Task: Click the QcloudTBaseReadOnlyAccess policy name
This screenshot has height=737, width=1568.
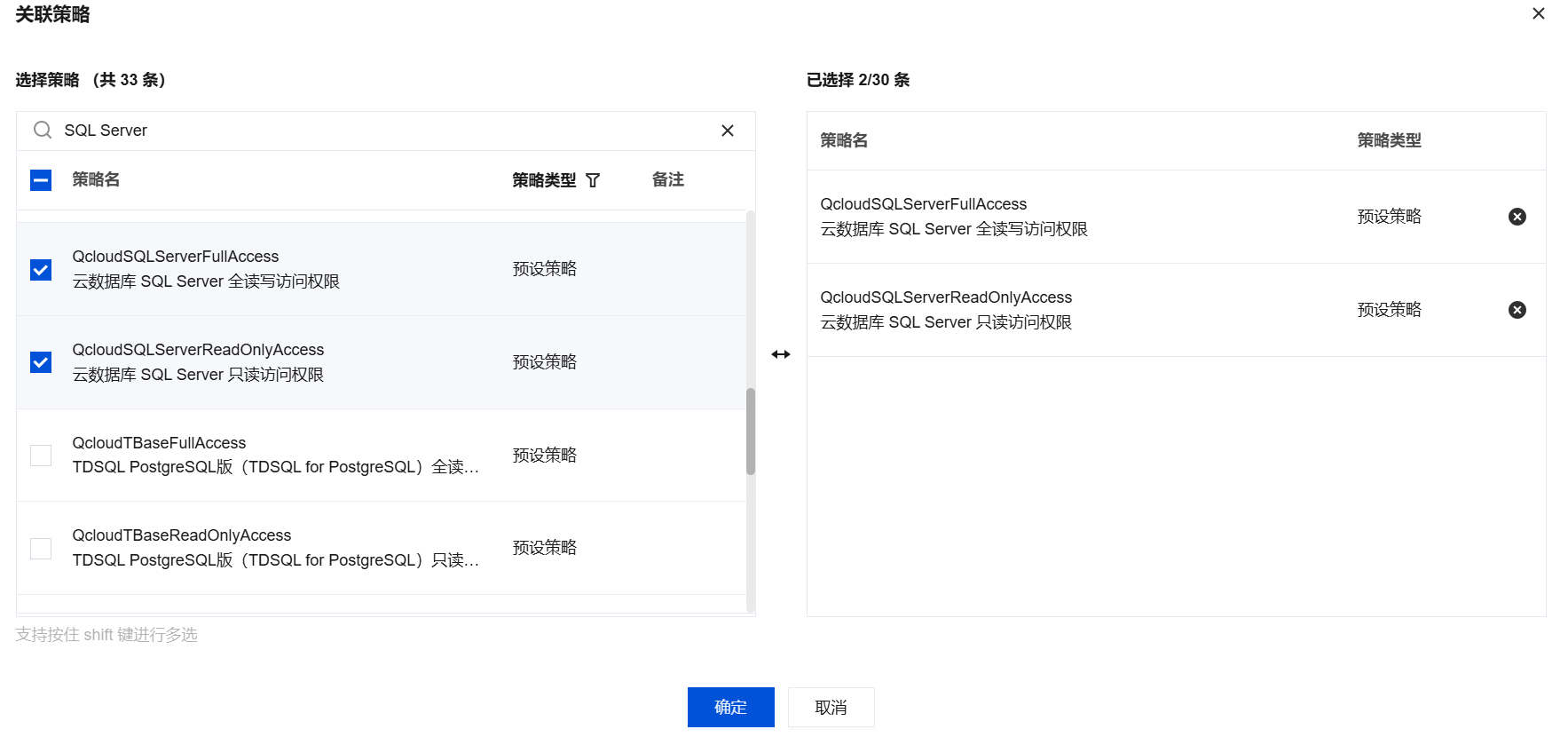Action: (x=182, y=535)
